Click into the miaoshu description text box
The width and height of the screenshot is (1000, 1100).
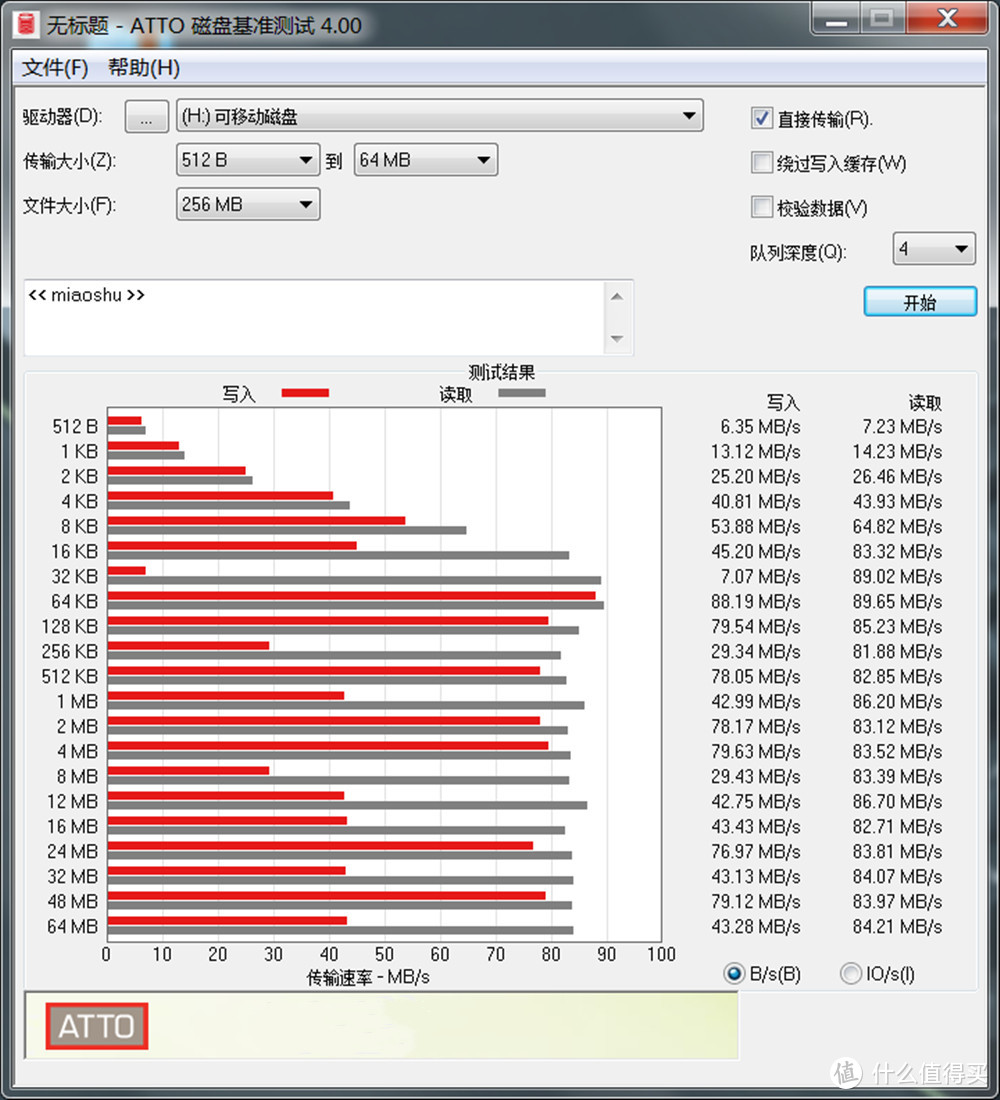[x=314, y=317]
